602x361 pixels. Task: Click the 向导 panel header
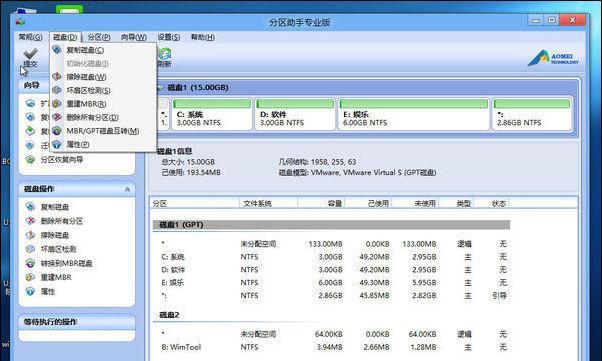pos(35,85)
